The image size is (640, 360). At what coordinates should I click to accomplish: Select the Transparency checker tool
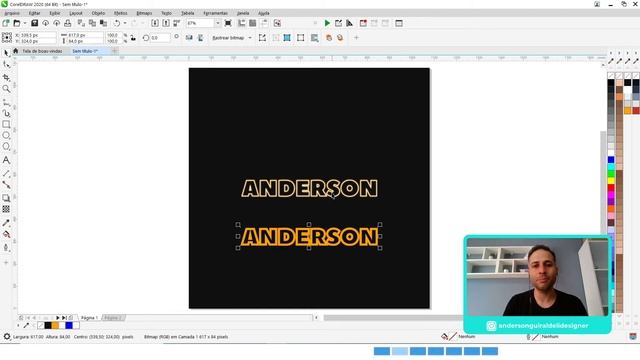click(x=6, y=209)
